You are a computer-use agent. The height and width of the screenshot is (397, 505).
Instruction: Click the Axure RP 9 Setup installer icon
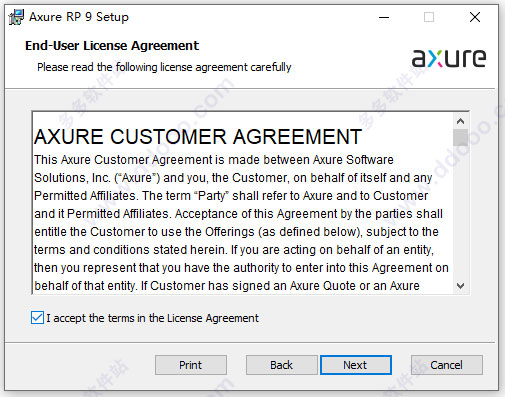(x=16, y=17)
